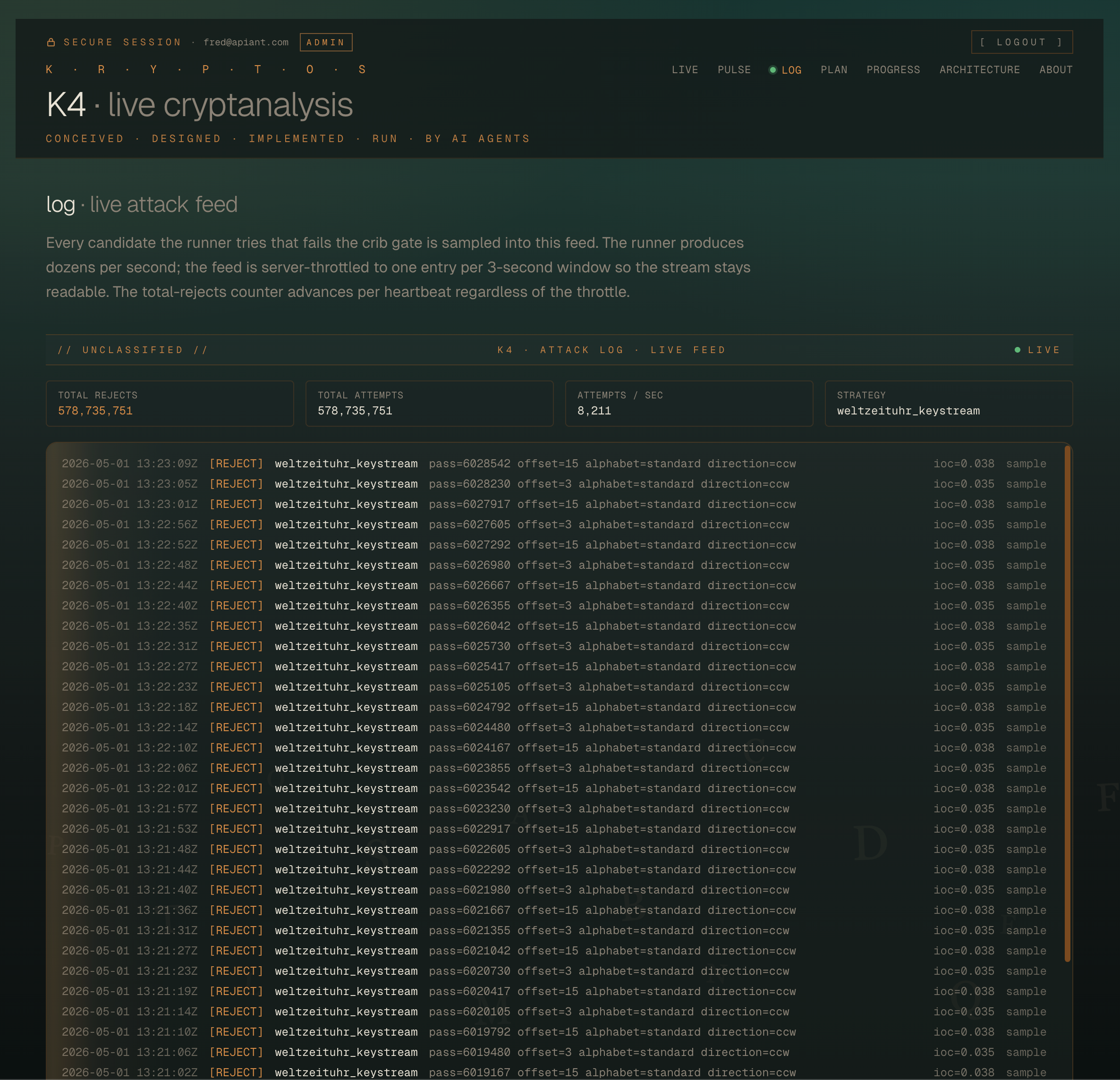Click timestamp 2026-05-01 13:21:53Z
Image resolution: width=1120 pixels, height=1080 pixels.
pyautogui.click(x=130, y=829)
